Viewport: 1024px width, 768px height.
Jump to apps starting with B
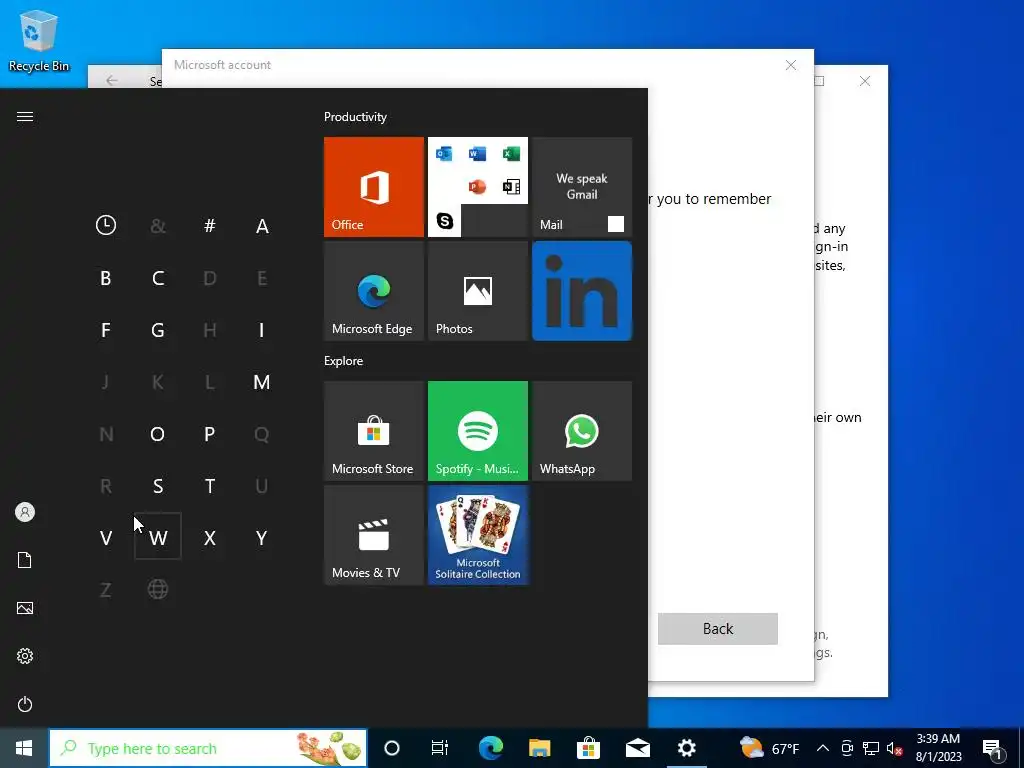pyautogui.click(x=106, y=278)
